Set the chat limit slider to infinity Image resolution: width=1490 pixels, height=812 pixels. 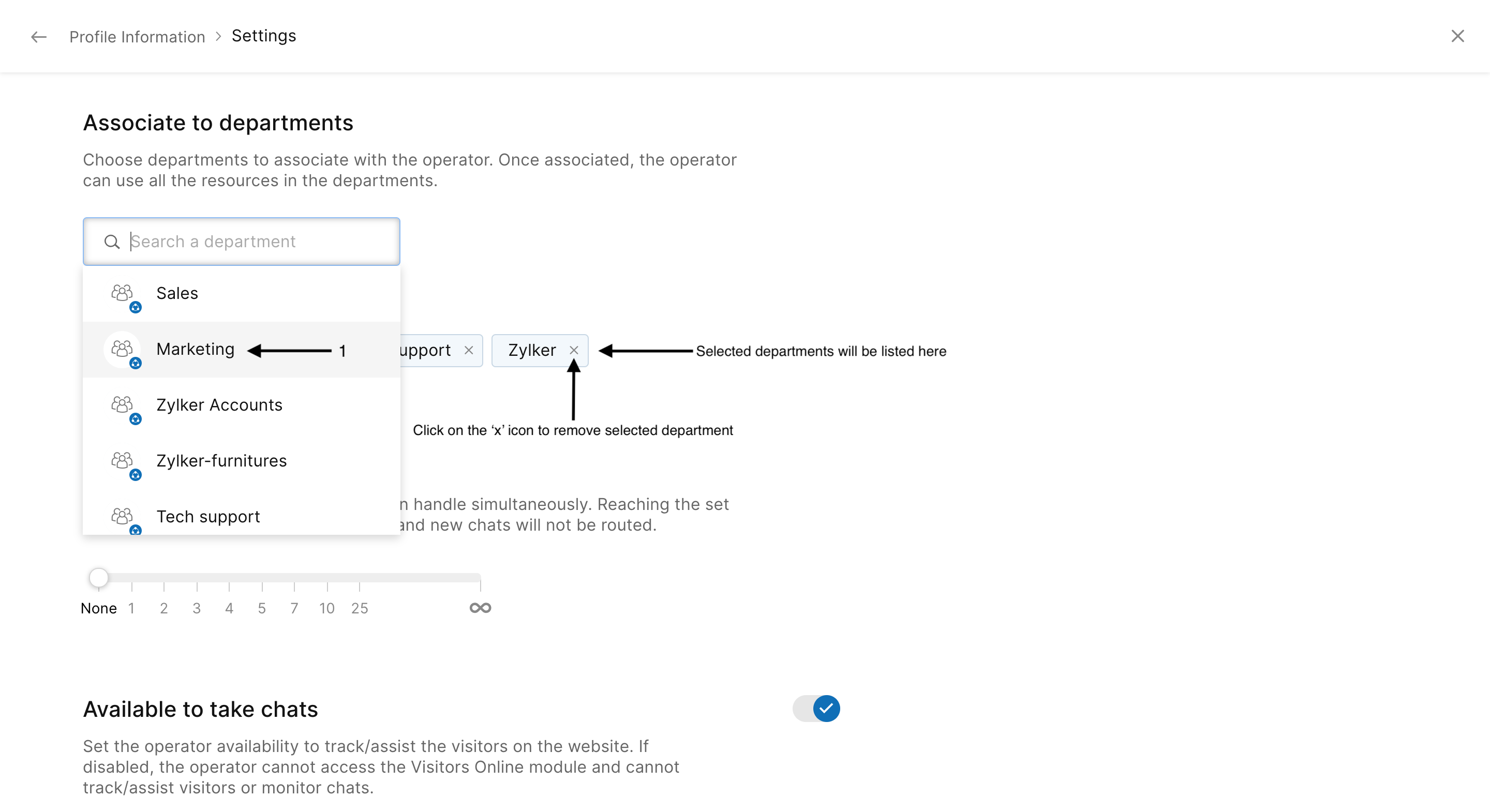[480, 578]
